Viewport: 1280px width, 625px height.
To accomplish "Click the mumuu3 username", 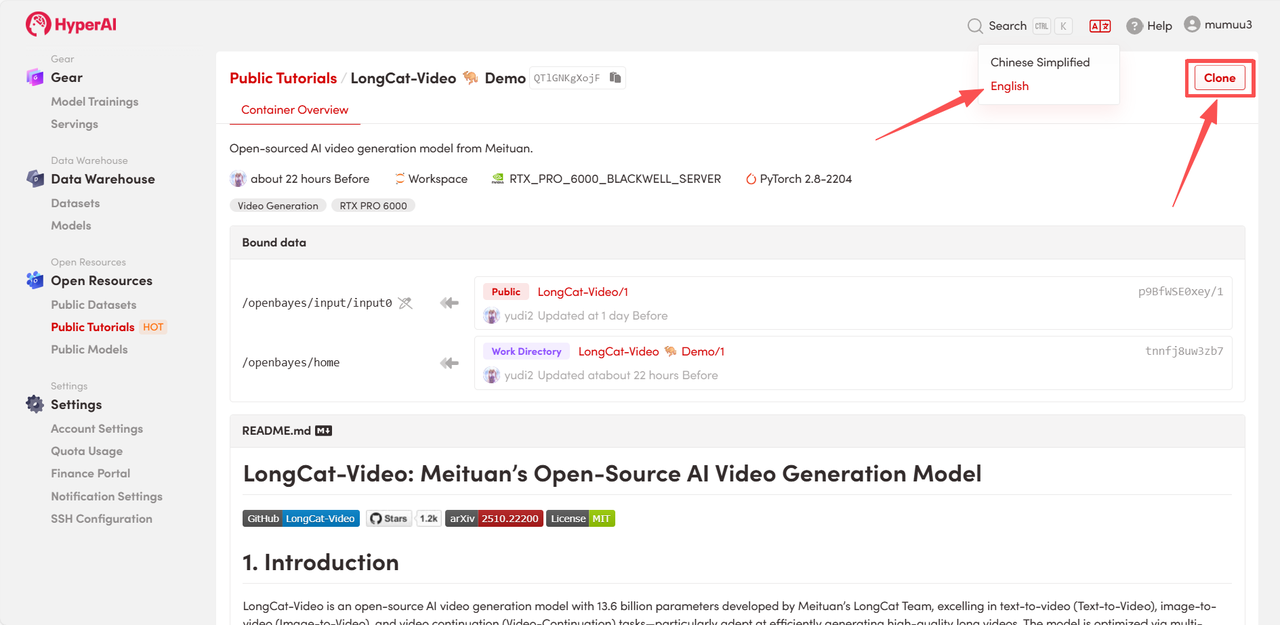I will tap(1228, 24).
